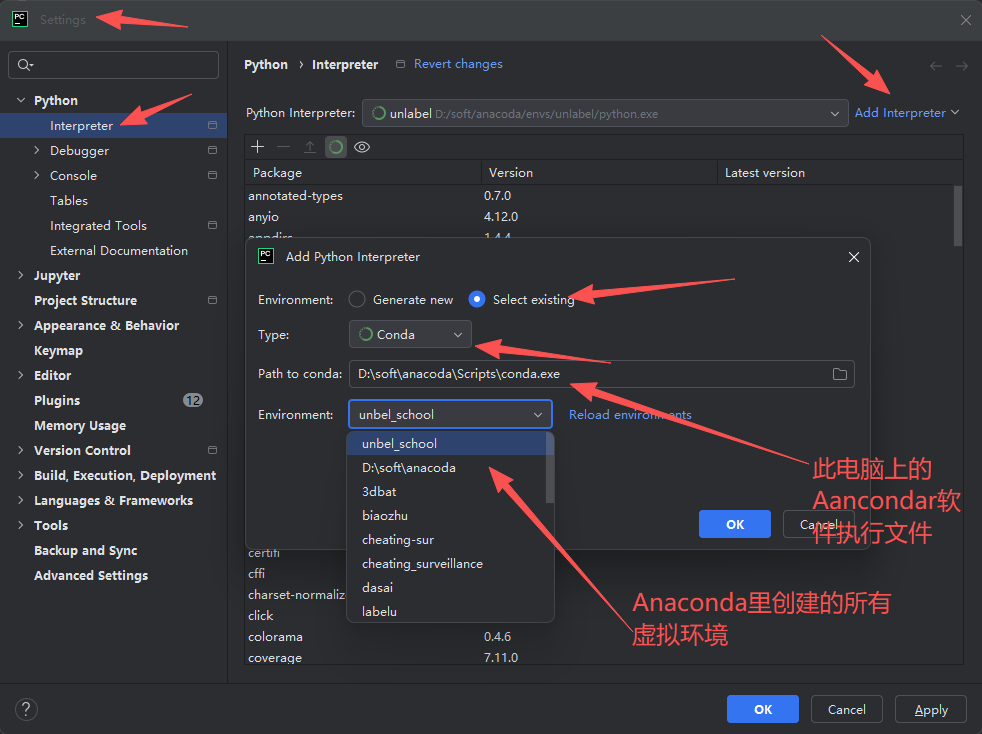Open Memory Usage settings page
The image size is (982, 734).
tap(80, 425)
